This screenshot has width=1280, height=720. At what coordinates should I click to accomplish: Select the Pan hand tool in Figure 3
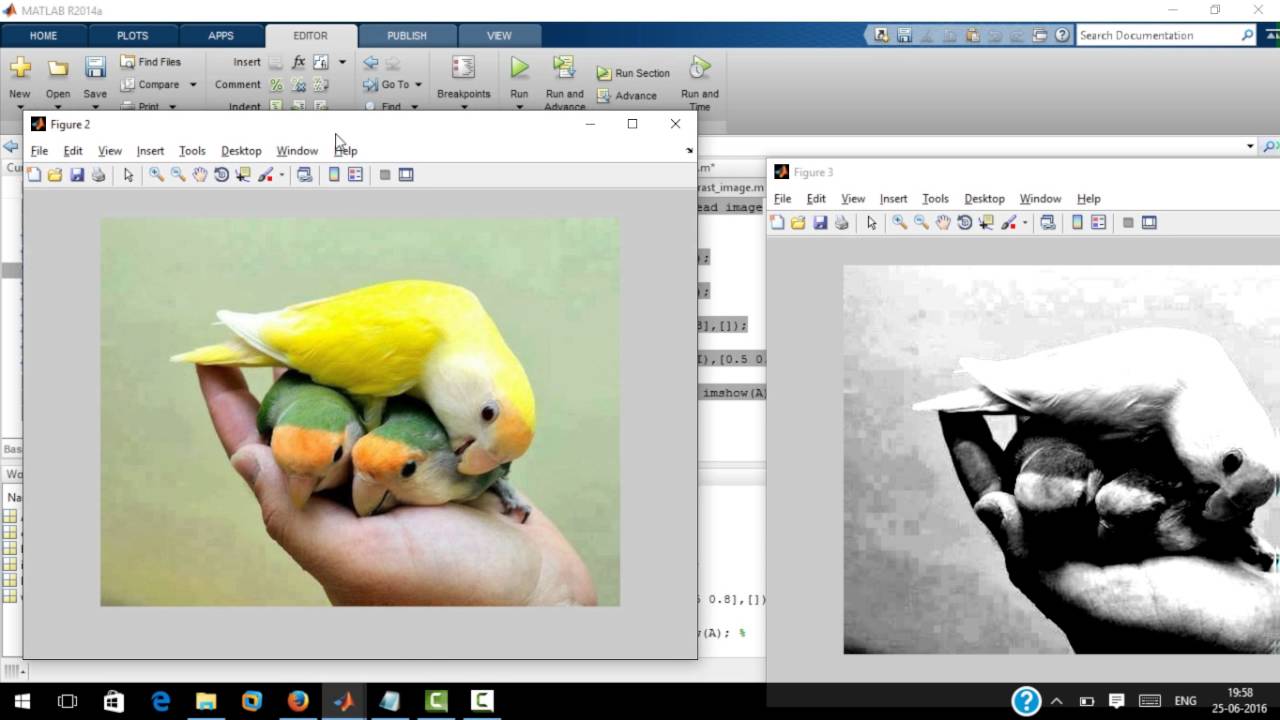pyautogui.click(x=943, y=223)
